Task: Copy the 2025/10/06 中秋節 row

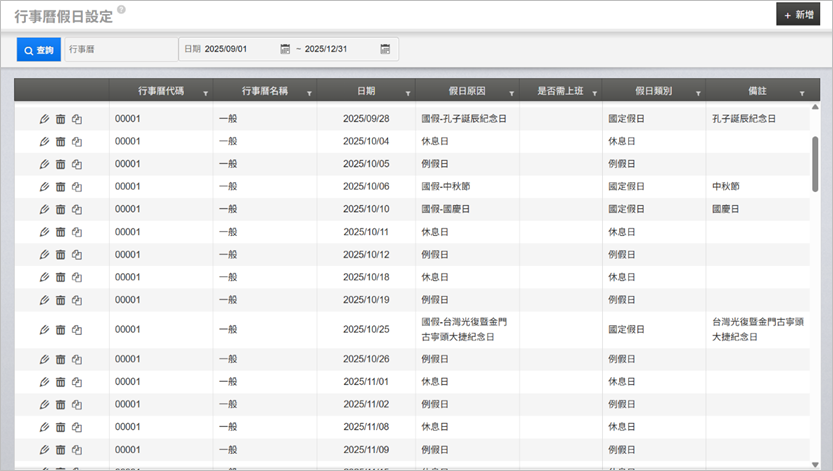Action: click(77, 186)
